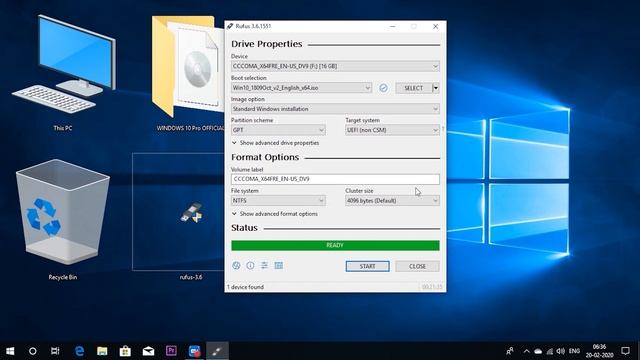
Task: Open Microsoft Store from taskbar
Action: (125, 351)
